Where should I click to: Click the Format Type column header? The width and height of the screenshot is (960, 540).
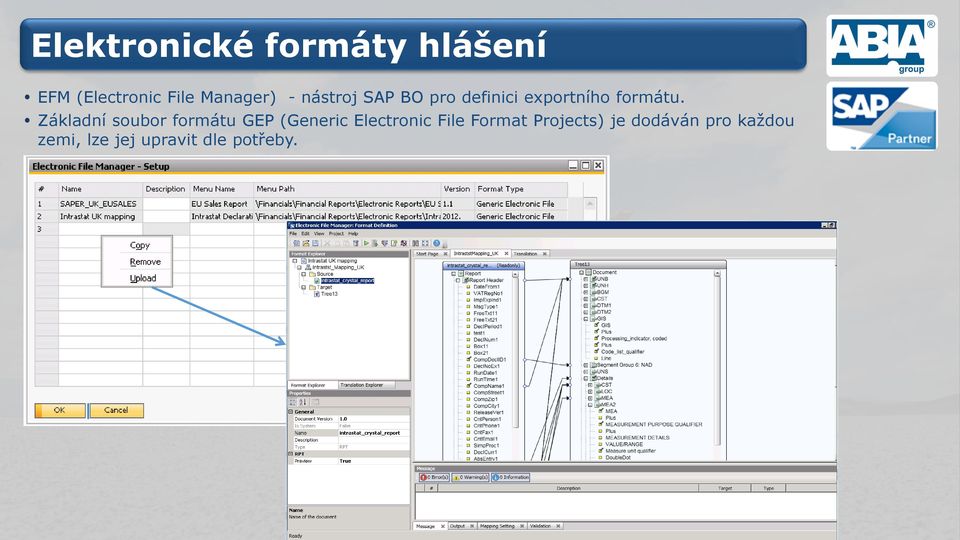[521, 189]
